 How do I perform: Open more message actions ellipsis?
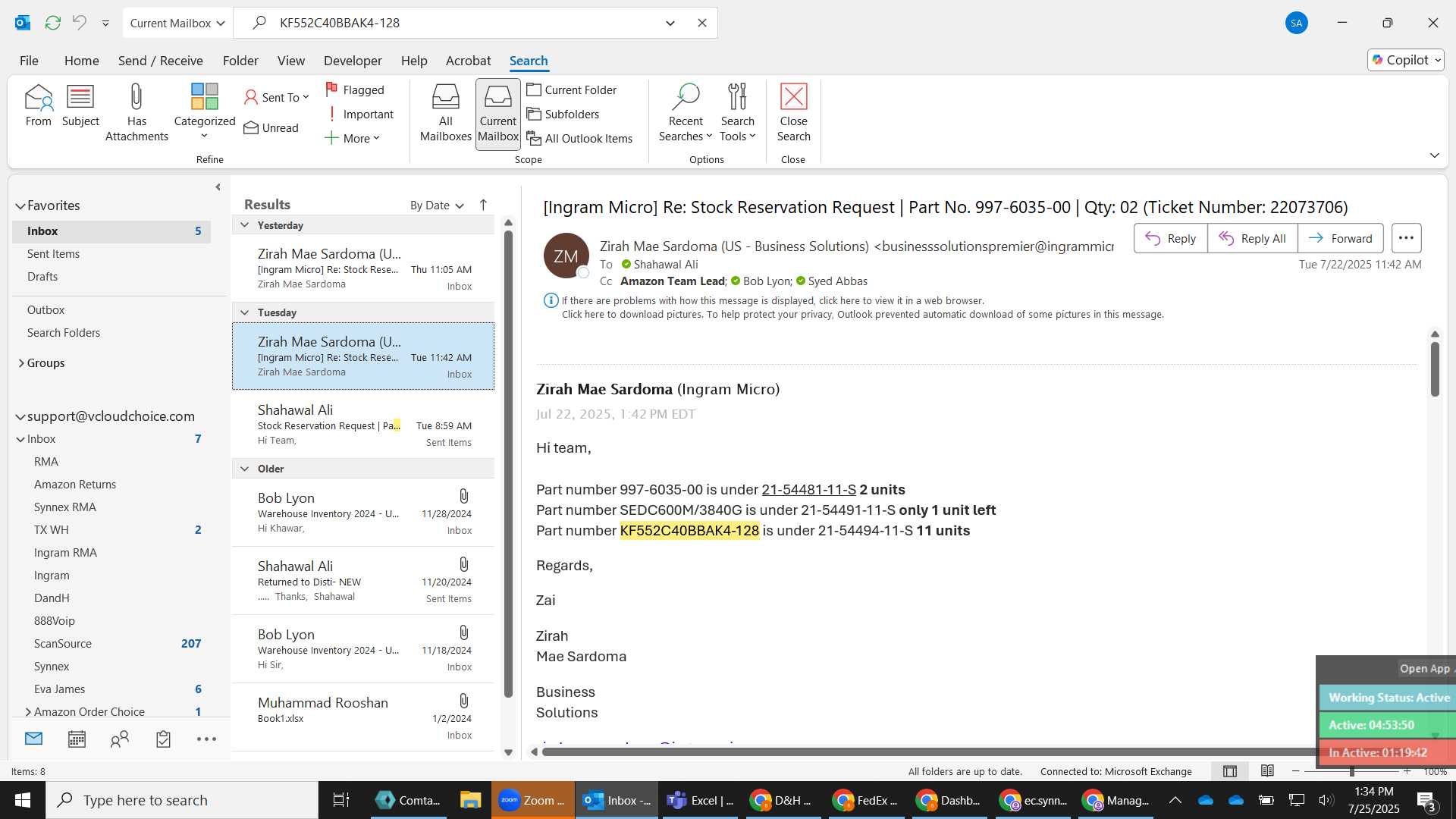1406,238
